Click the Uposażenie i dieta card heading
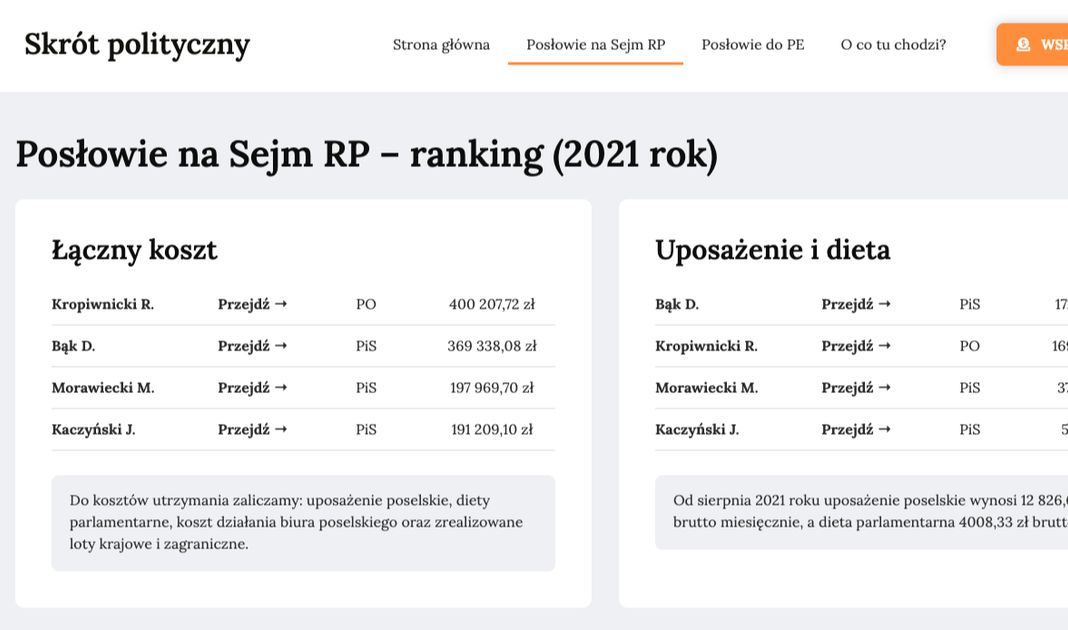Image resolution: width=1068 pixels, height=630 pixels. pos(772,250)
